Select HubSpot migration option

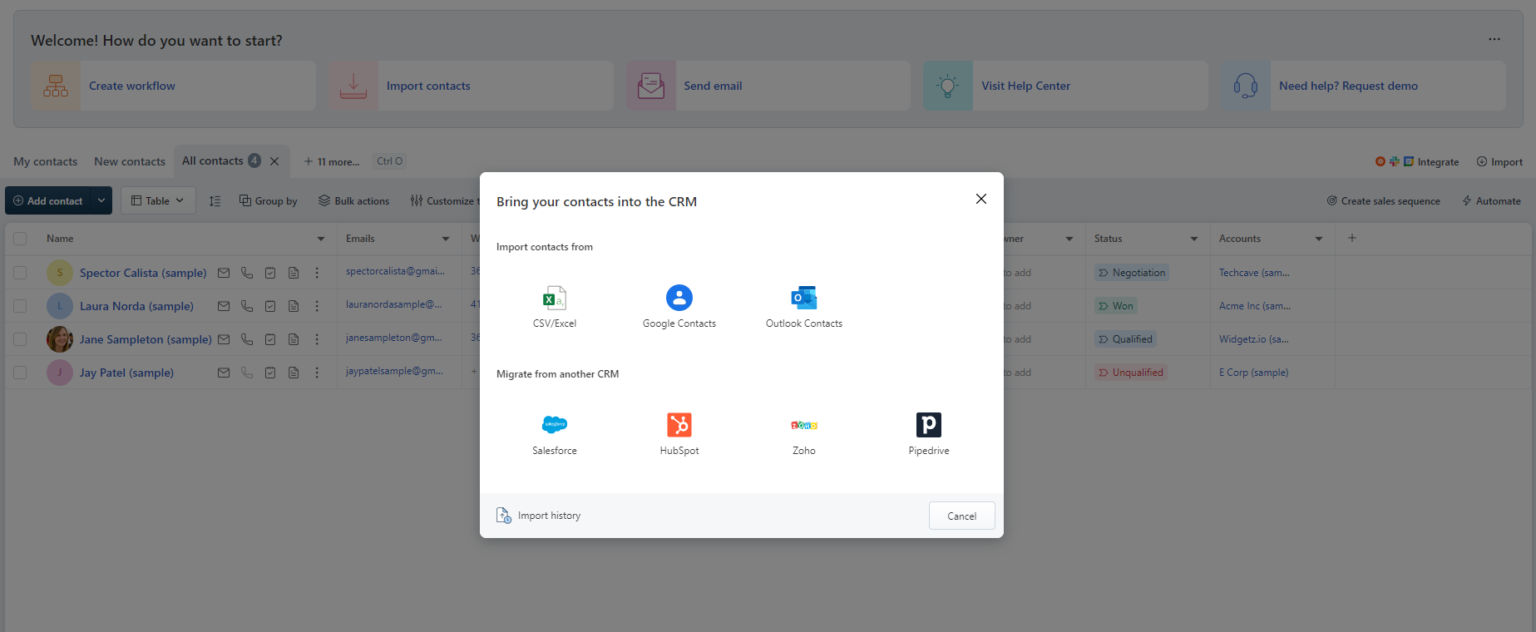click(679, 432)
